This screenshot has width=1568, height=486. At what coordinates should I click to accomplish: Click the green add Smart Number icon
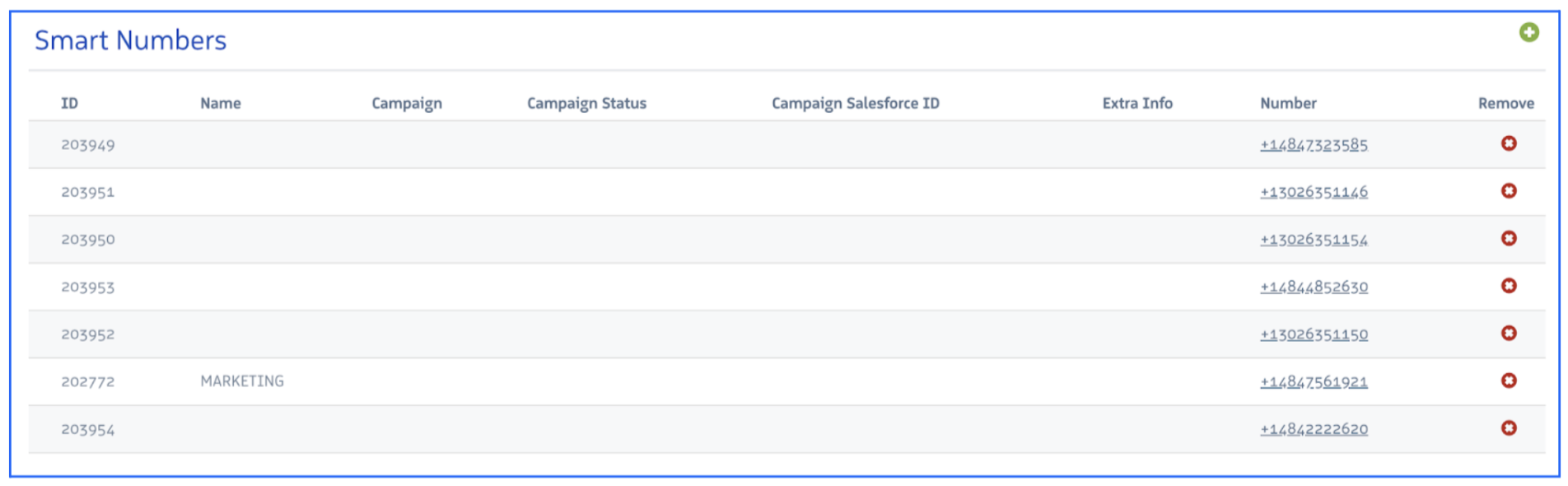[x=1528, y=32]
